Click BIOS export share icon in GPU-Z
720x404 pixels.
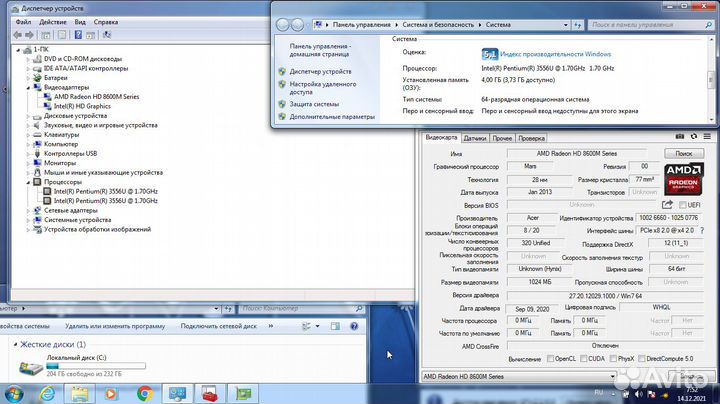pyautogui.click(x=667, y=204)
